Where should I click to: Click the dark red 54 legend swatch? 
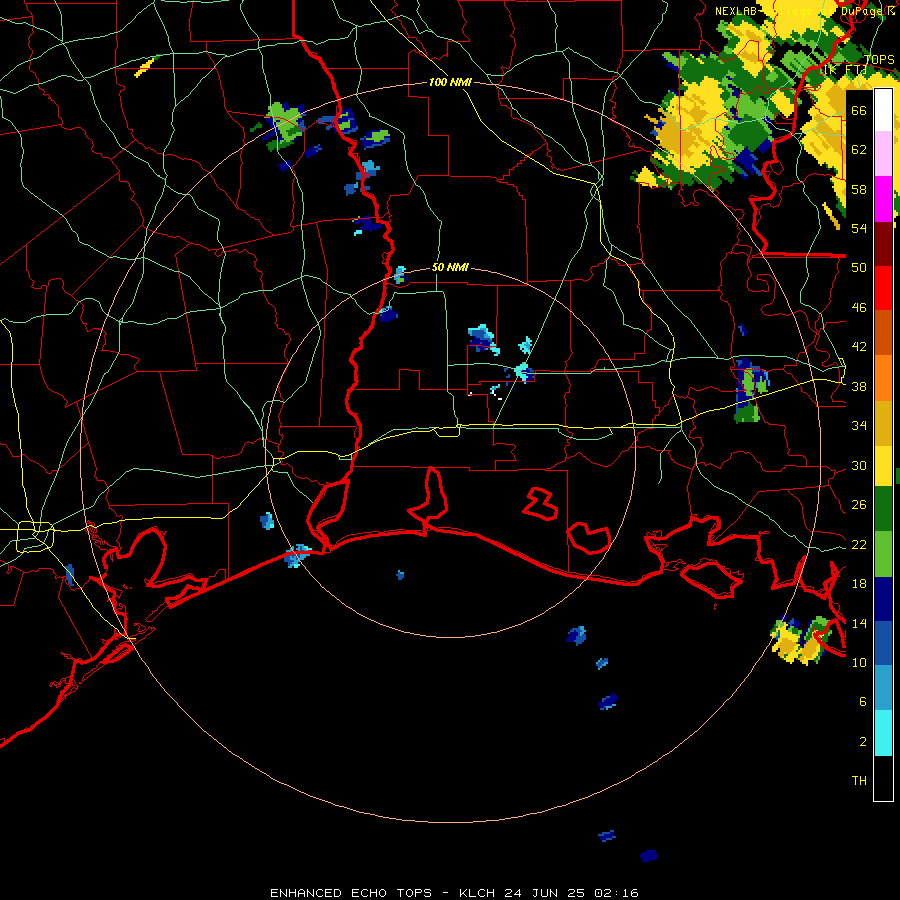point(883,243)
